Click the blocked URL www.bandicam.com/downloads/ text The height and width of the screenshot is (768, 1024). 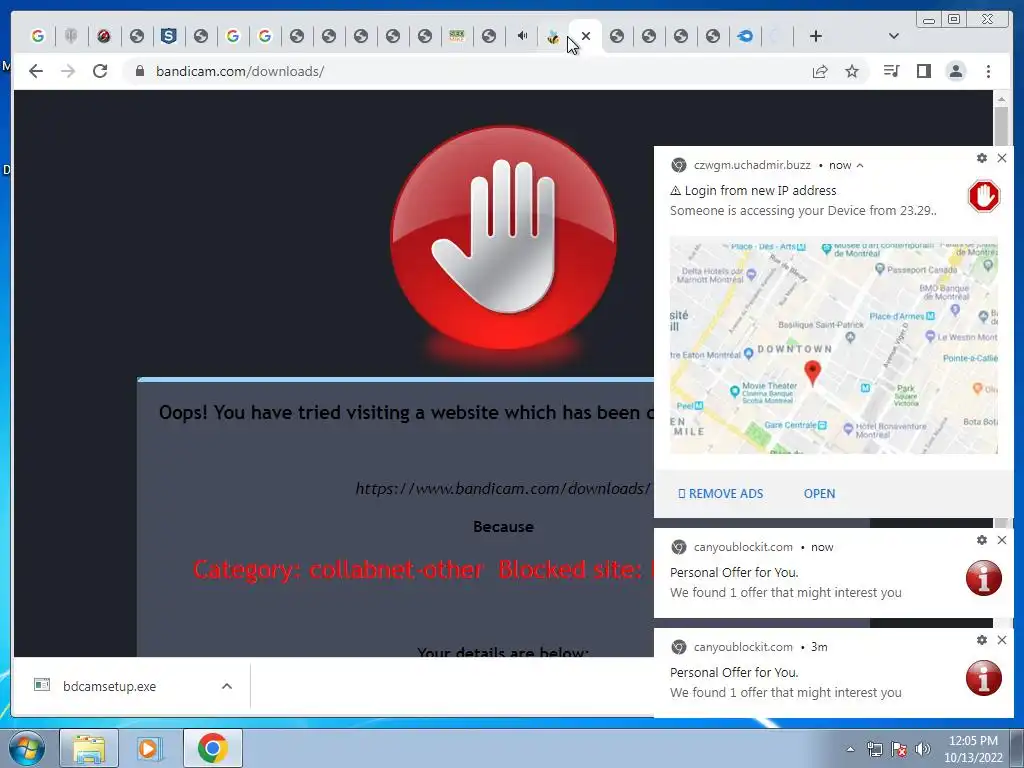(x=503, y=488)
